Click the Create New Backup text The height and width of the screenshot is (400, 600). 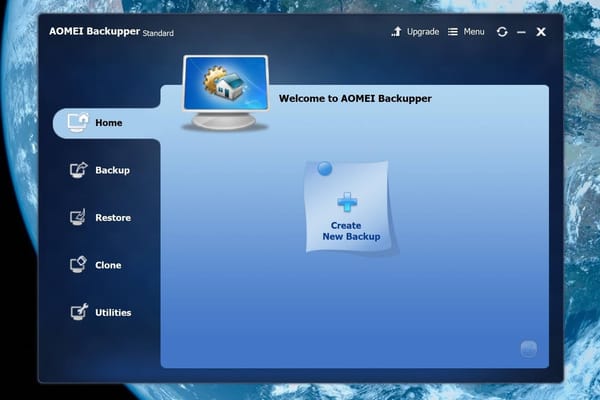351,231
